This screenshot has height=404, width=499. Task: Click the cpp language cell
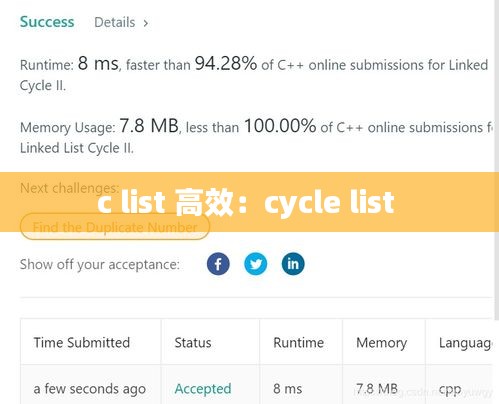[x=450, y=389]
